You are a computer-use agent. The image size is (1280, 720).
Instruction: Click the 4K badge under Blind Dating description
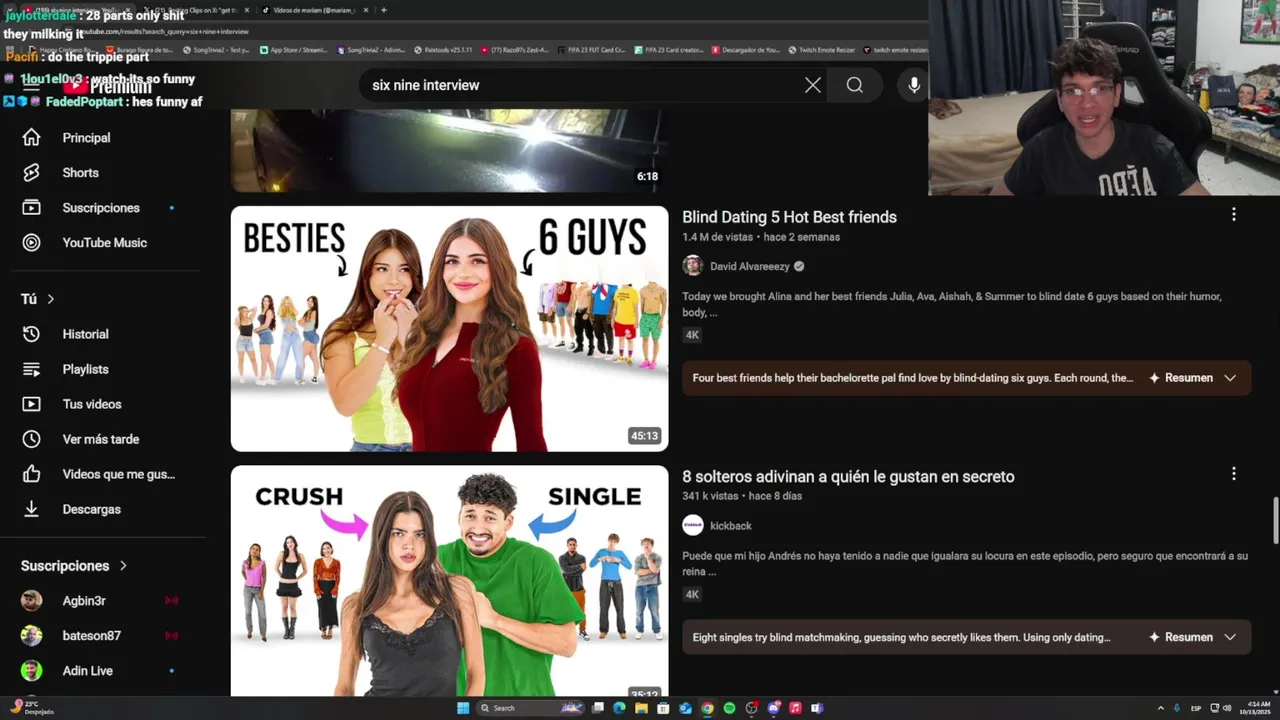click(x=692, y=335)
